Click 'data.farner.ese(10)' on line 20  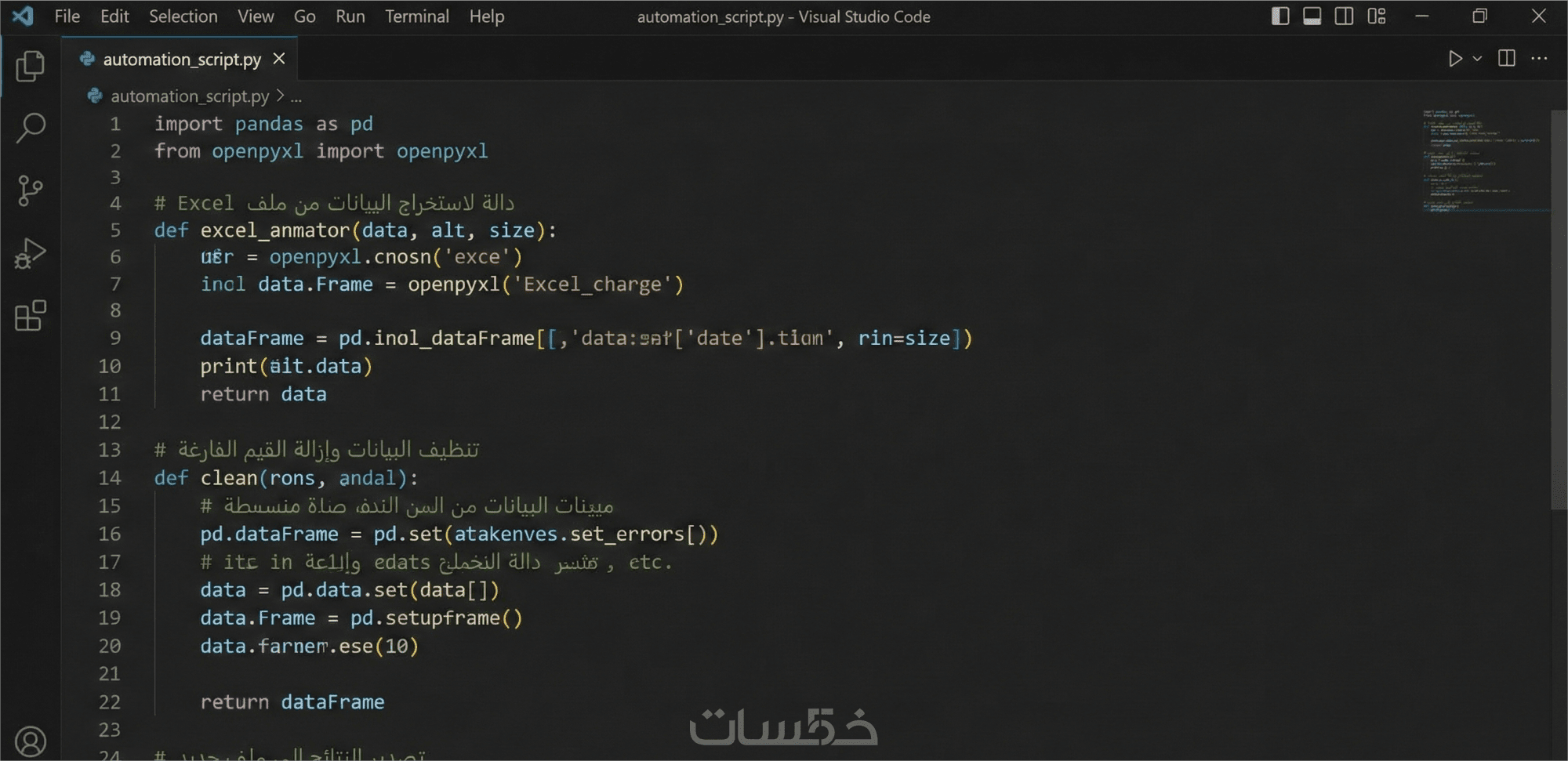[310, 647]
